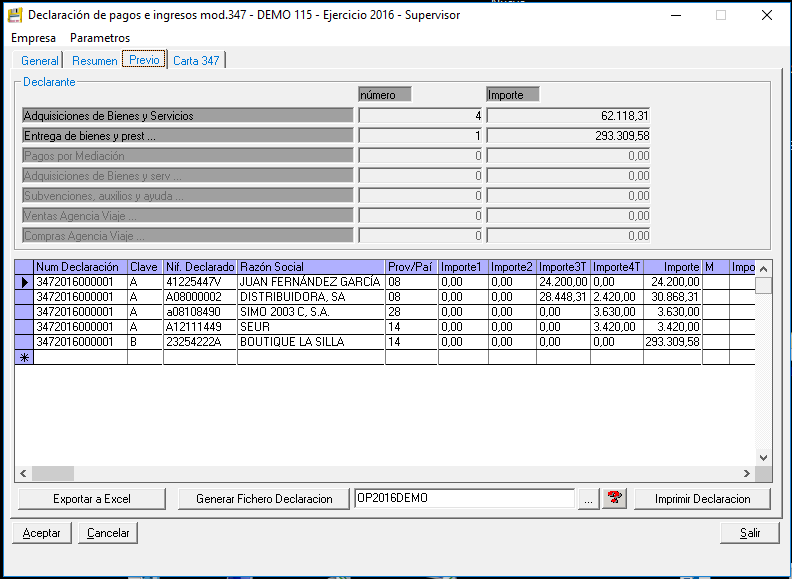
Task: Click Imprimir Declaracion button
Action: pos(703,499)
